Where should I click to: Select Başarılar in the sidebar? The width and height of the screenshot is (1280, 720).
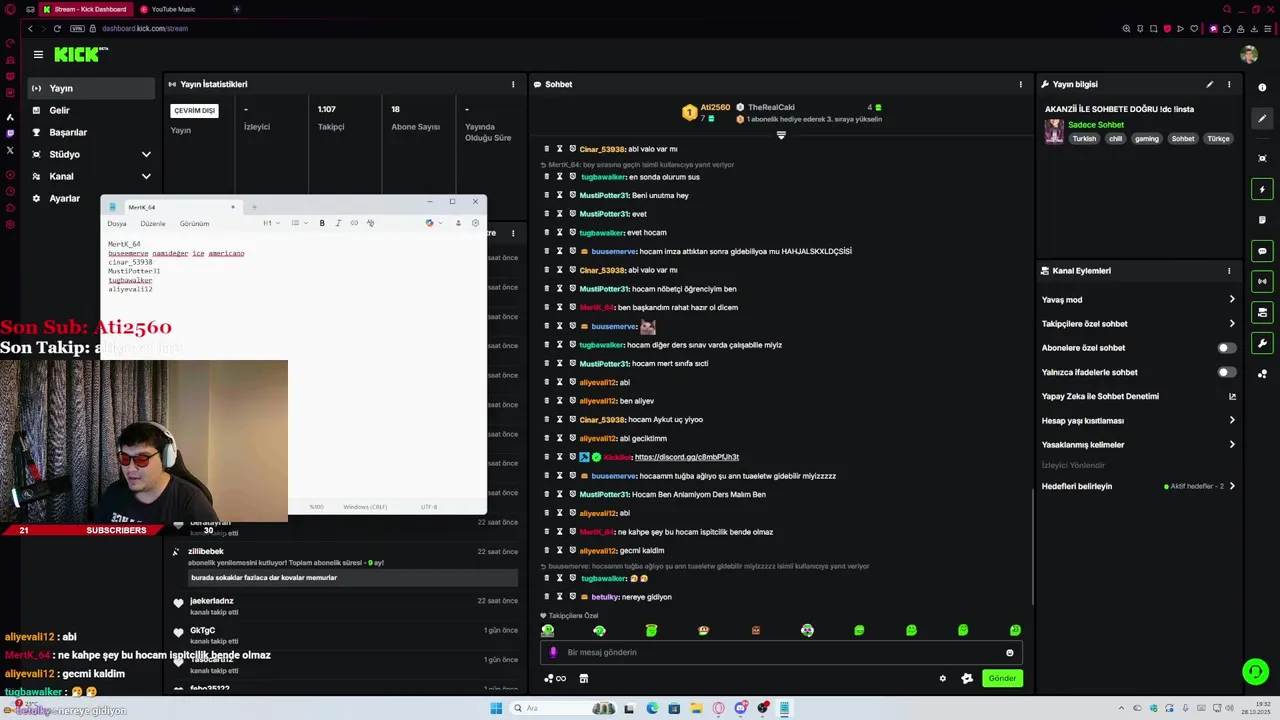(x=92, y=132)
